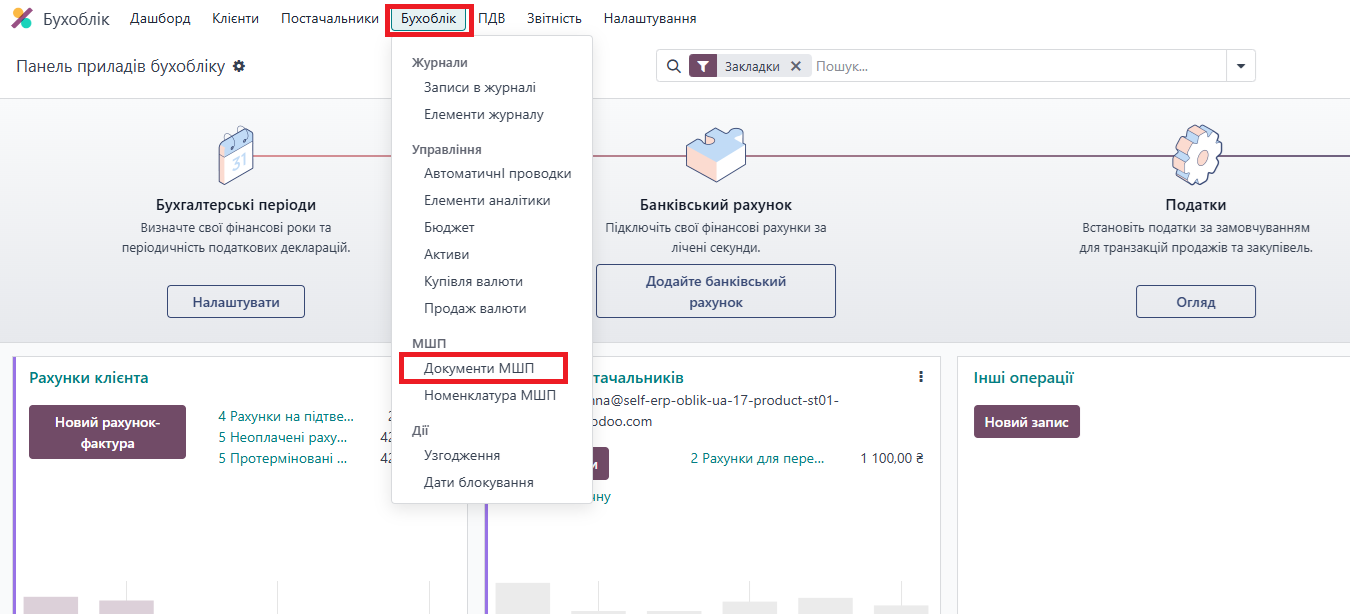Open the Звітність menu
The height and width of the screenshot is (614, 1350).
[554, 19]
